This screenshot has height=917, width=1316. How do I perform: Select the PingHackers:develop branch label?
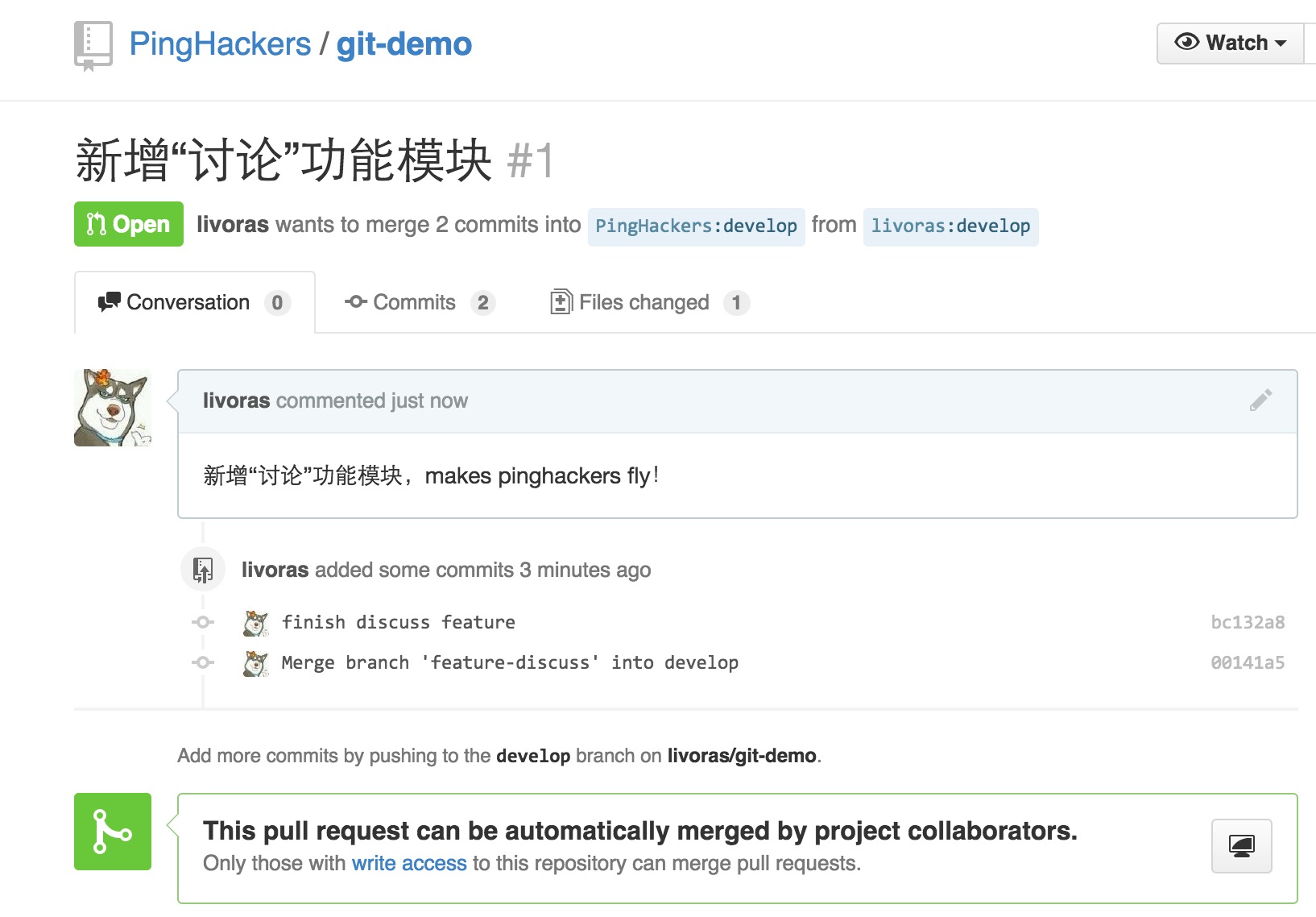(x=695, y=226)
